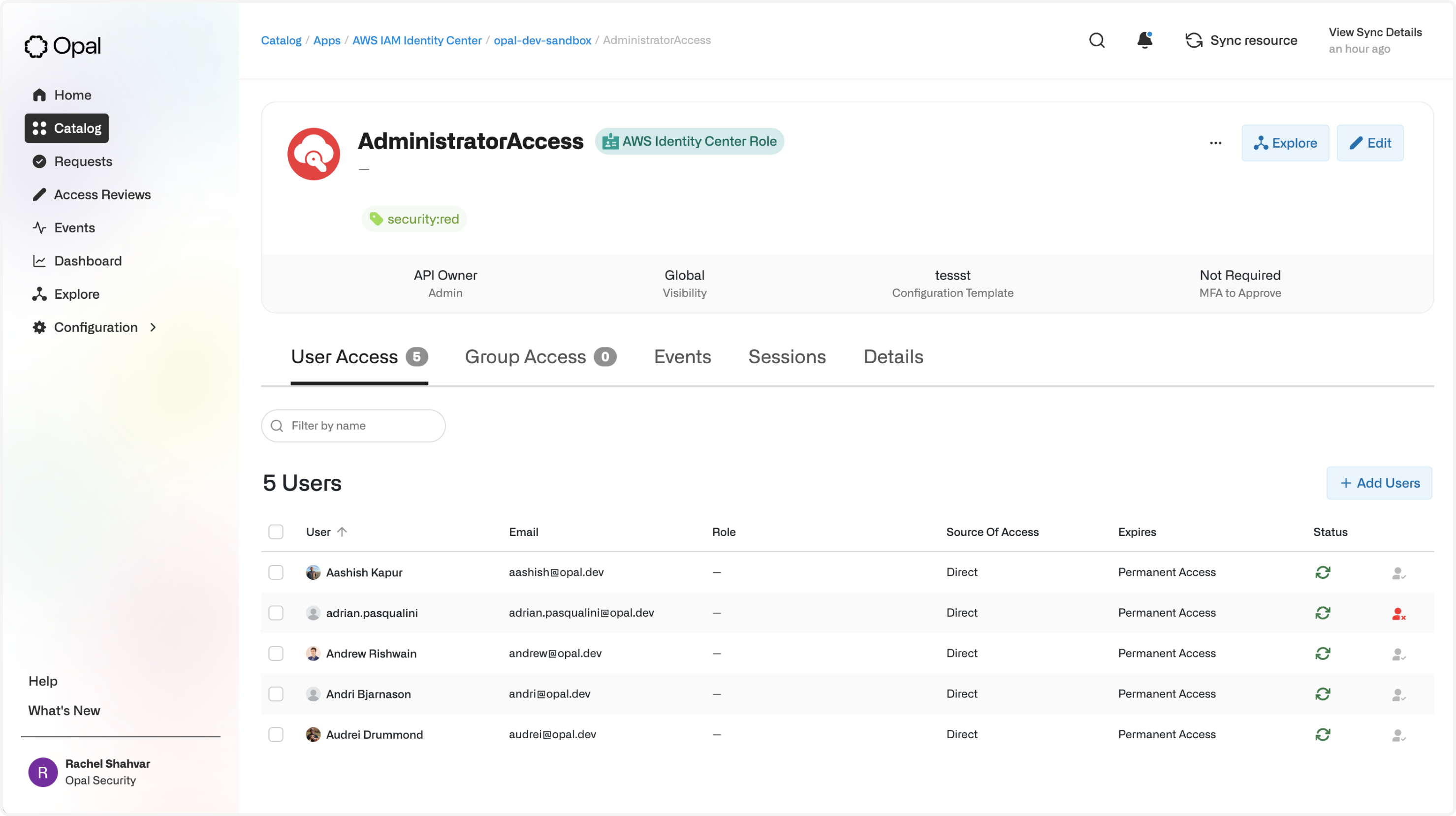Open Catalog in sidebar
Screen dimensions: 1456x816
(x=66, y=128)
